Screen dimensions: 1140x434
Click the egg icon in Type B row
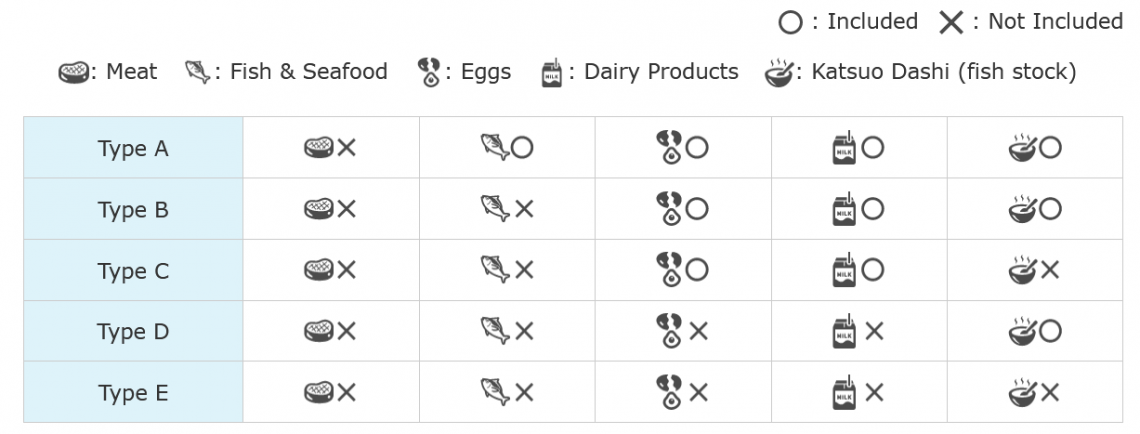click(x=669, y=209)
